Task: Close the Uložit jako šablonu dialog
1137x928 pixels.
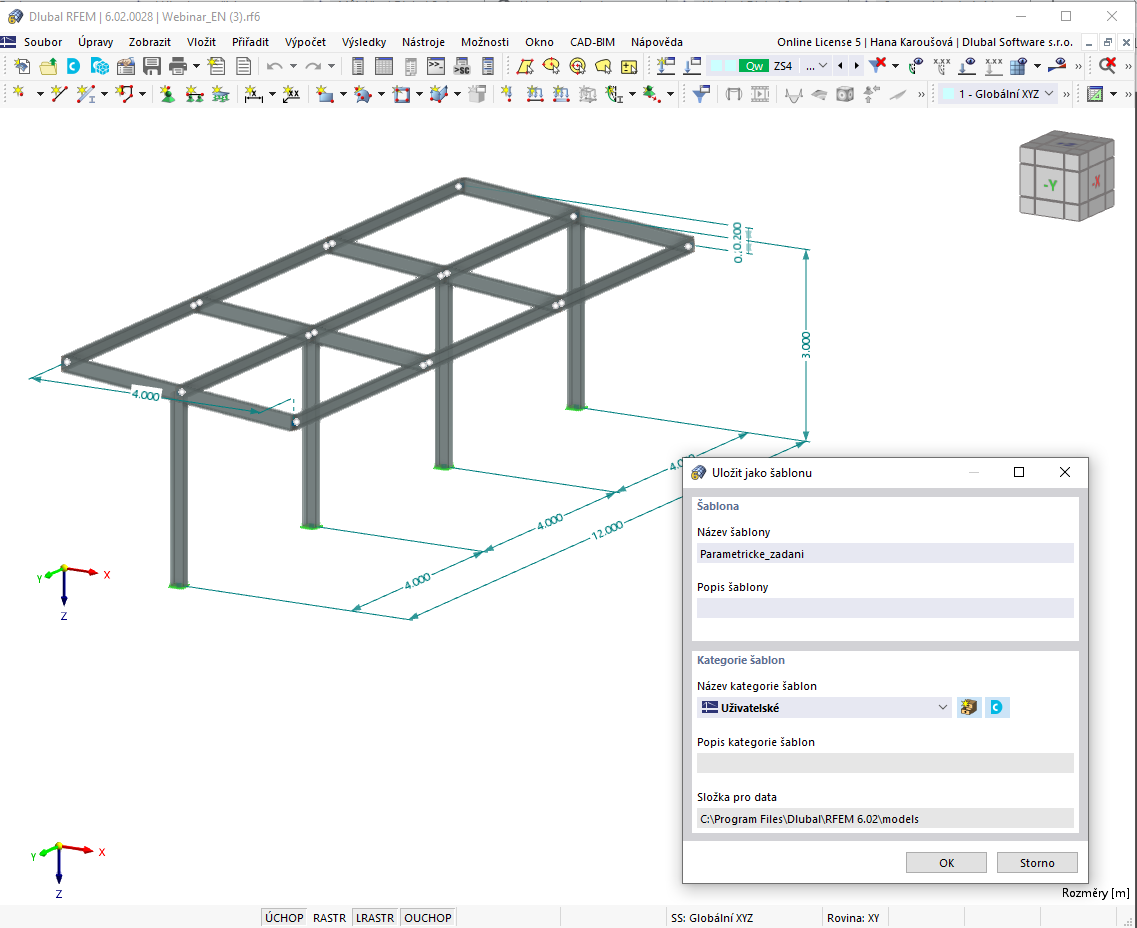Action: pos(1064,472)
